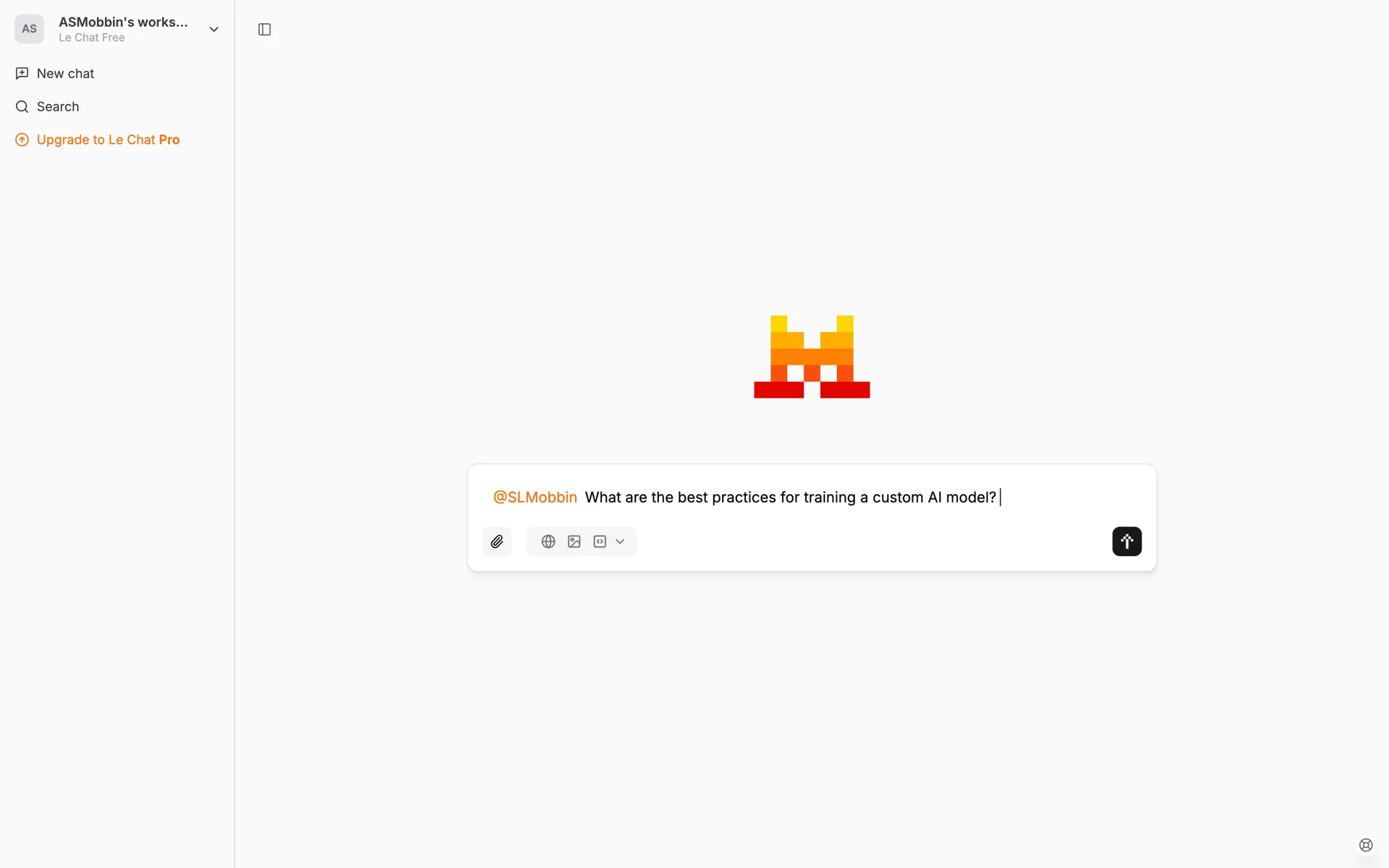Viewport: 1389px width, 868px height.
Task: Toggle the code interpreter tool
Action: tap(600, 541)
